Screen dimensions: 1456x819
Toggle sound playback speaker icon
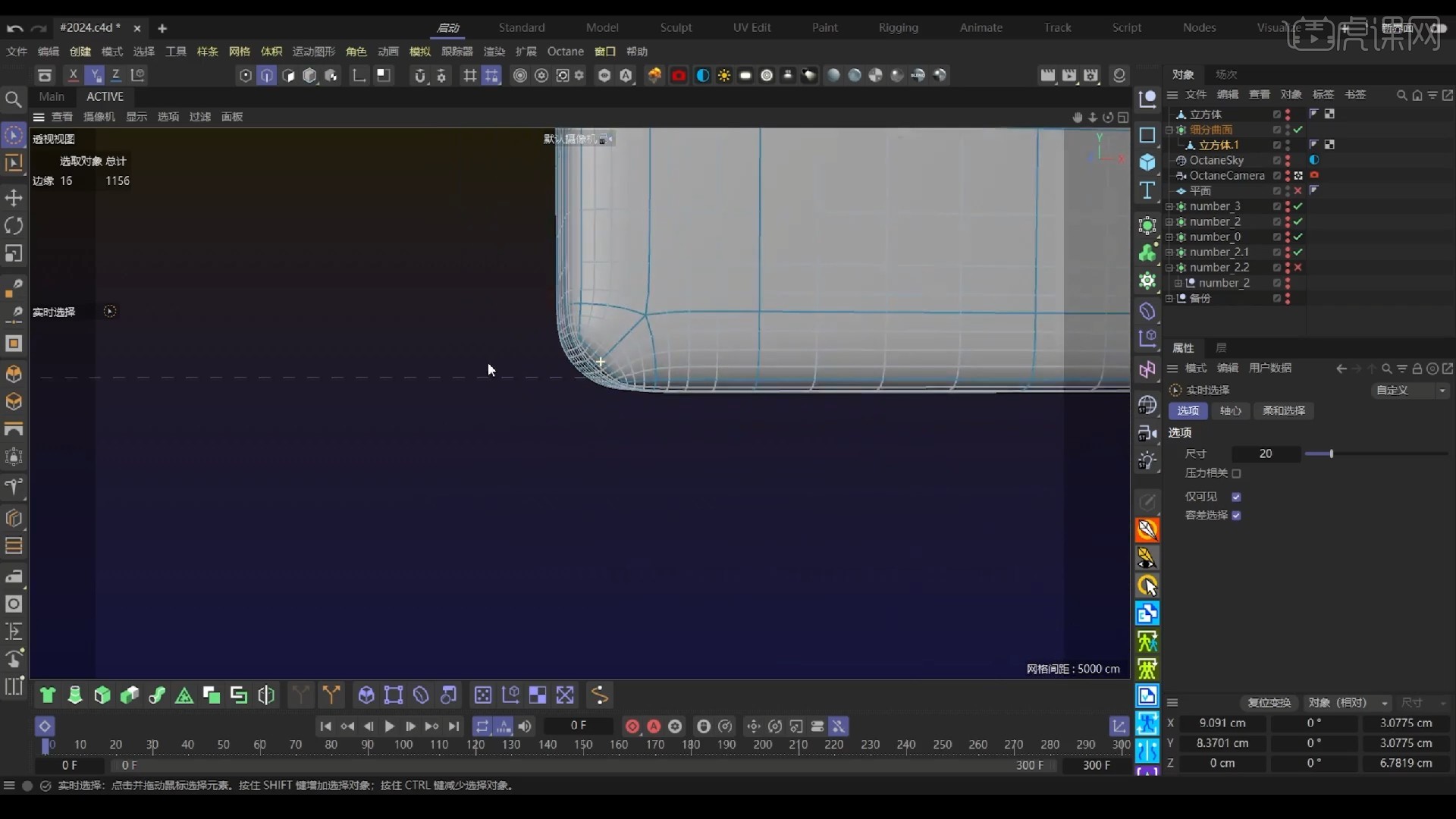525,726
